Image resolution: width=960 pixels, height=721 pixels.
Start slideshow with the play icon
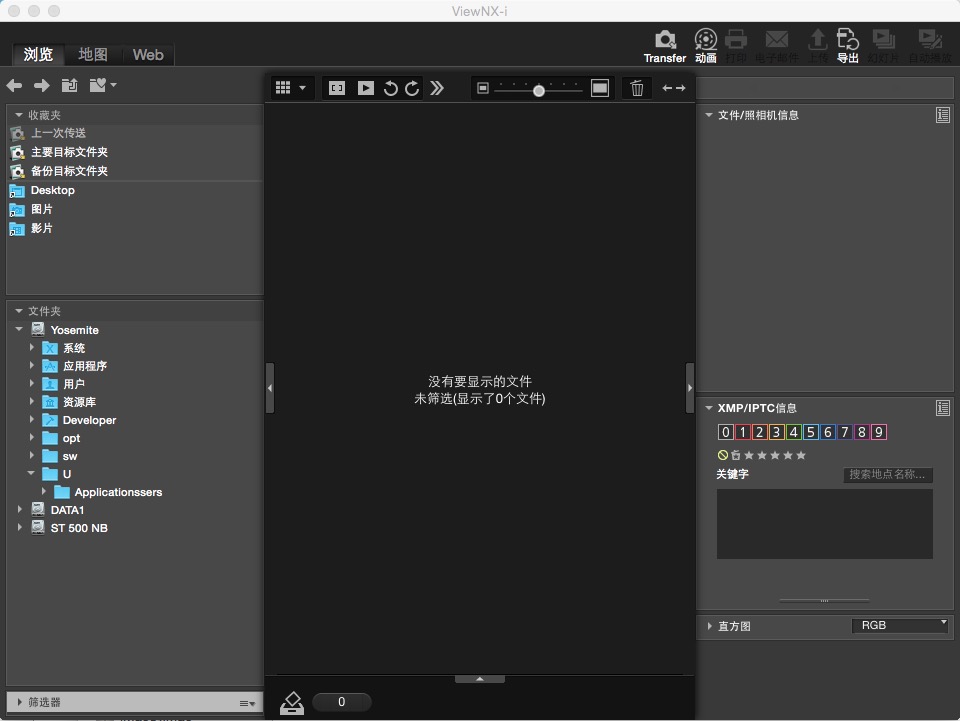[366, 88]
